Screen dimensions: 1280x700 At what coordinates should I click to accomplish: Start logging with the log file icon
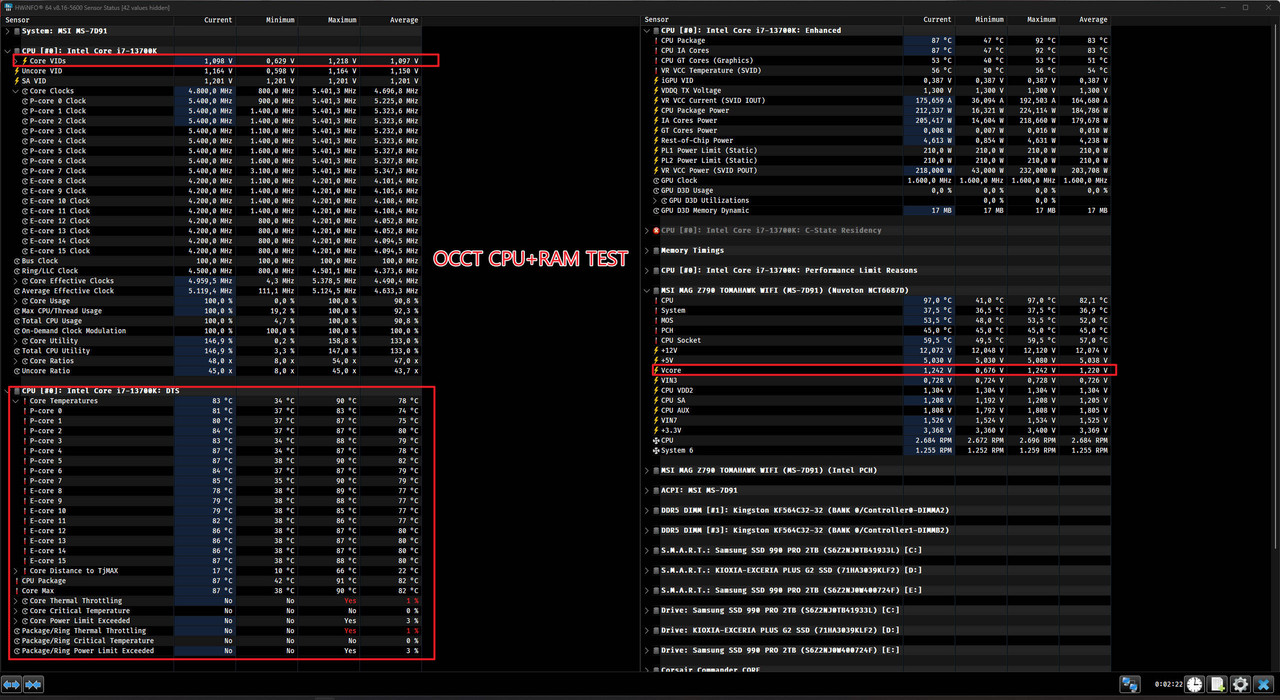[x=1217, y=685]
